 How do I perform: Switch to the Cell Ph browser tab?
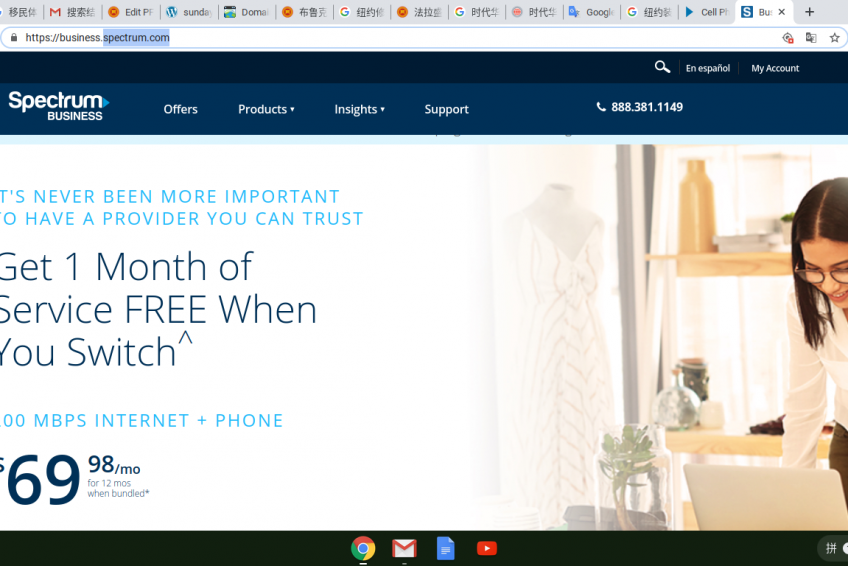coord(707,12)
